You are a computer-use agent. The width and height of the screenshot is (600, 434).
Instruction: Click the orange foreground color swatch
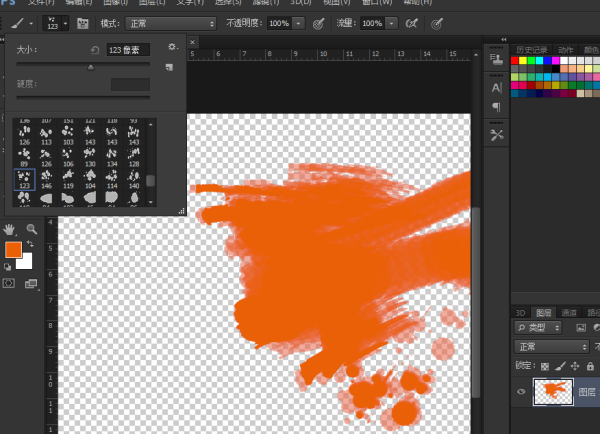pos(13,250)
